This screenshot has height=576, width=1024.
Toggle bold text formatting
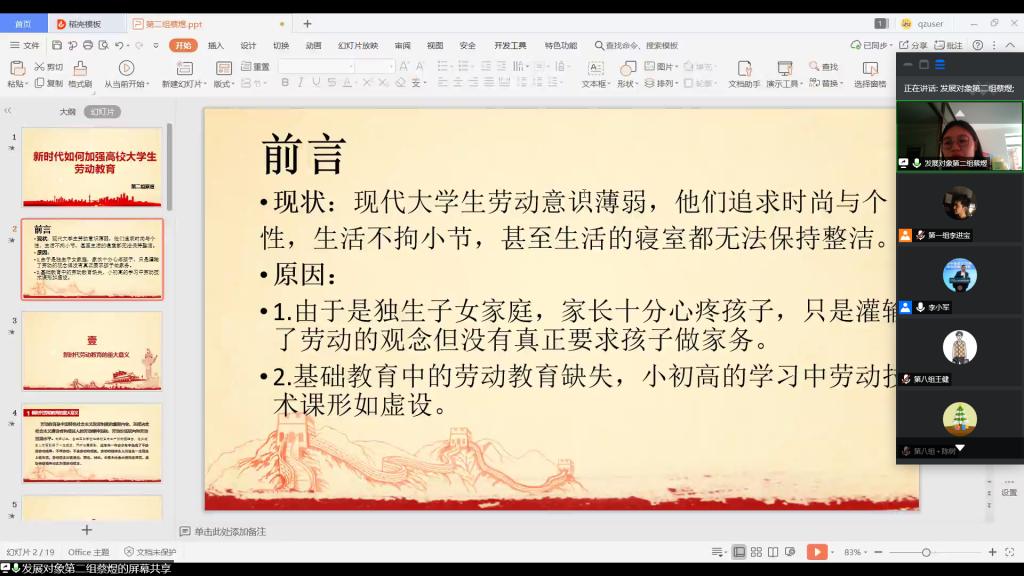click(x=285, y=83)
